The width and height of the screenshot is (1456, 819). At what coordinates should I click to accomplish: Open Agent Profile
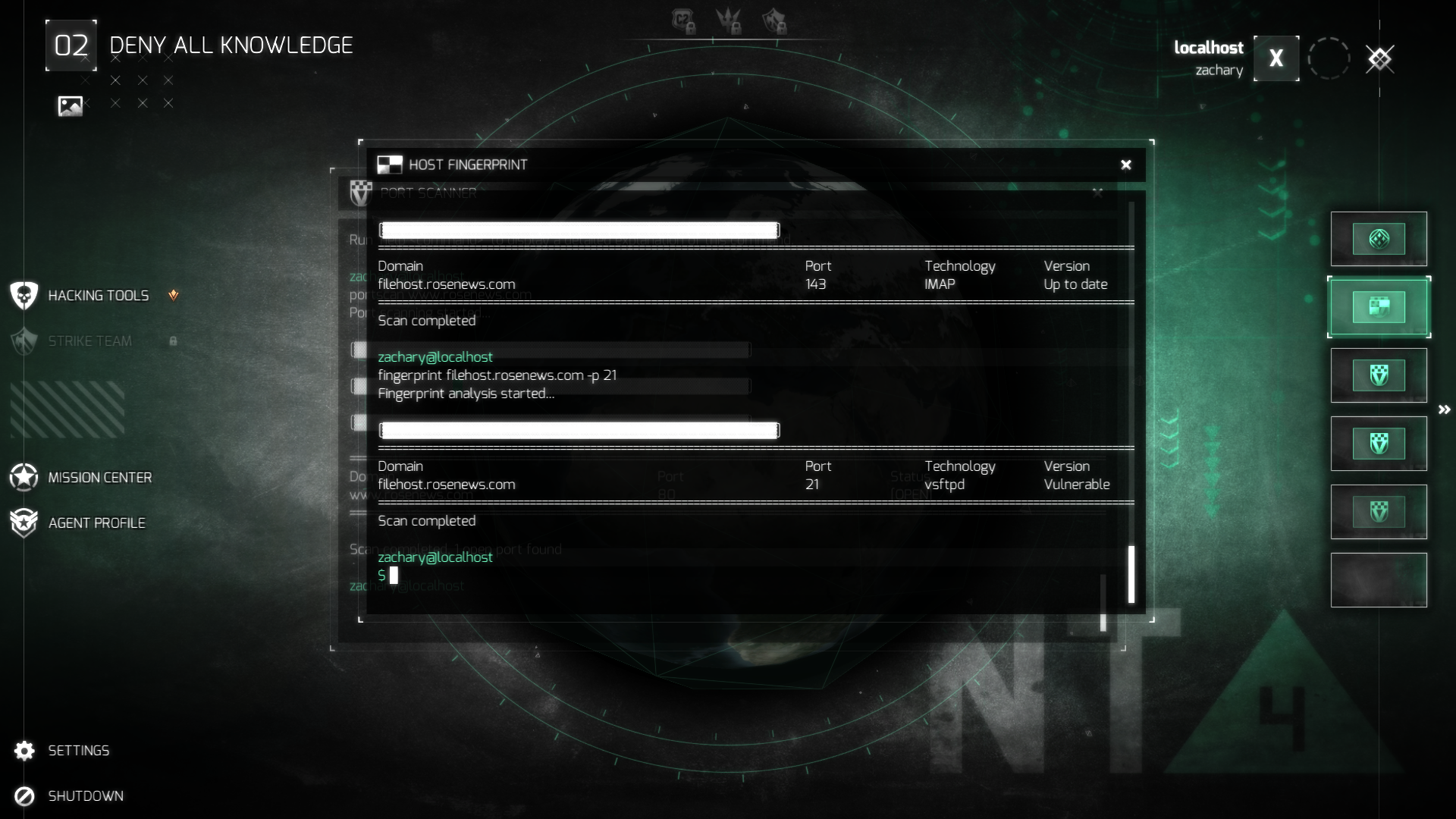click(96, 523)
